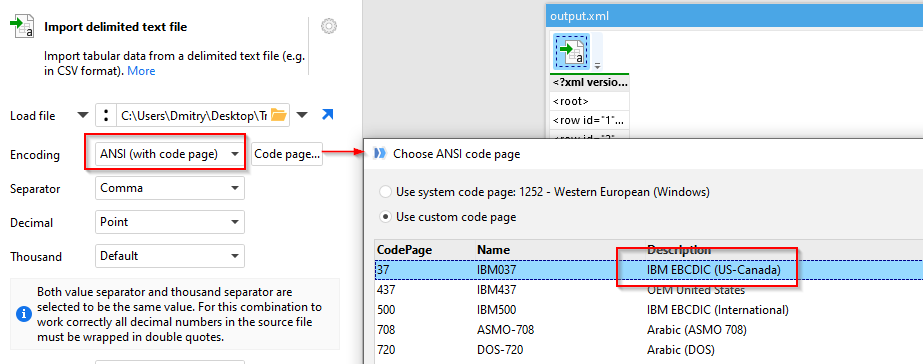Open the Separator dropdown set to Comma
Viewport: 923px width, 364px height.
pos(170,188)
